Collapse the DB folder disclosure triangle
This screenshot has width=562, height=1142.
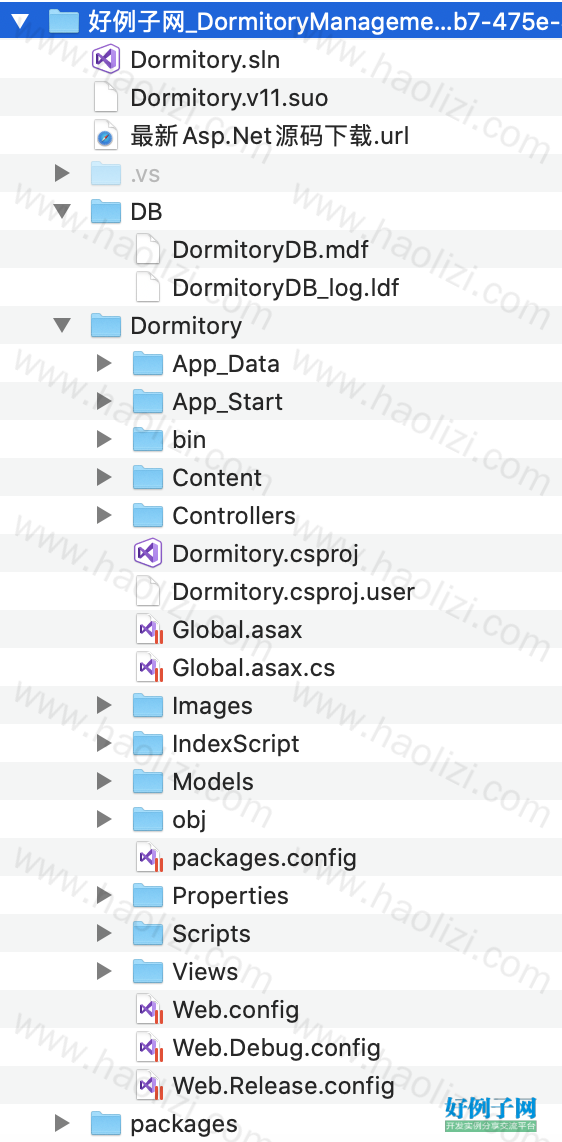pos(62,212)
